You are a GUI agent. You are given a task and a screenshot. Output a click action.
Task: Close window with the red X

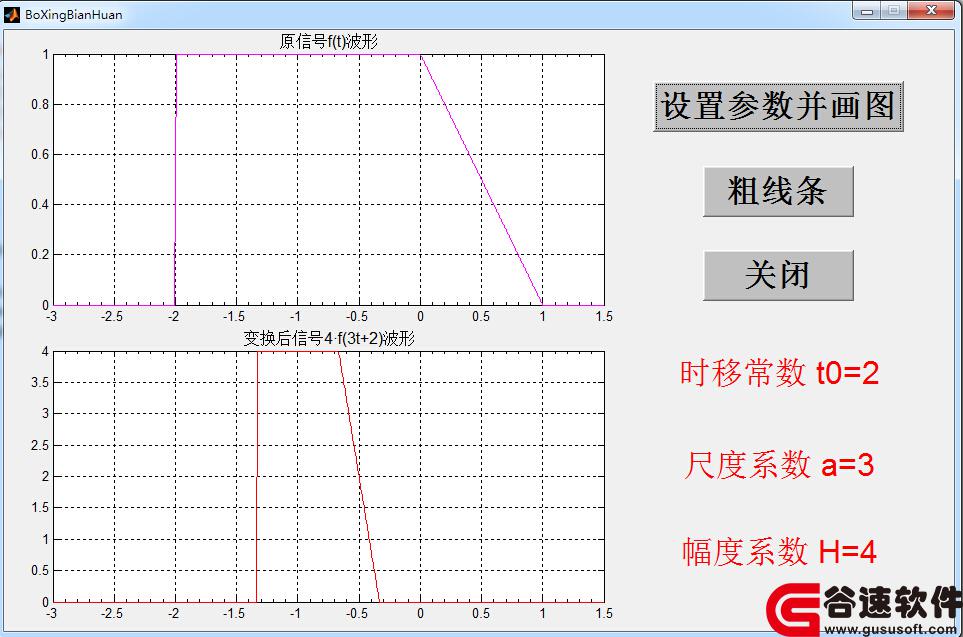931,10
